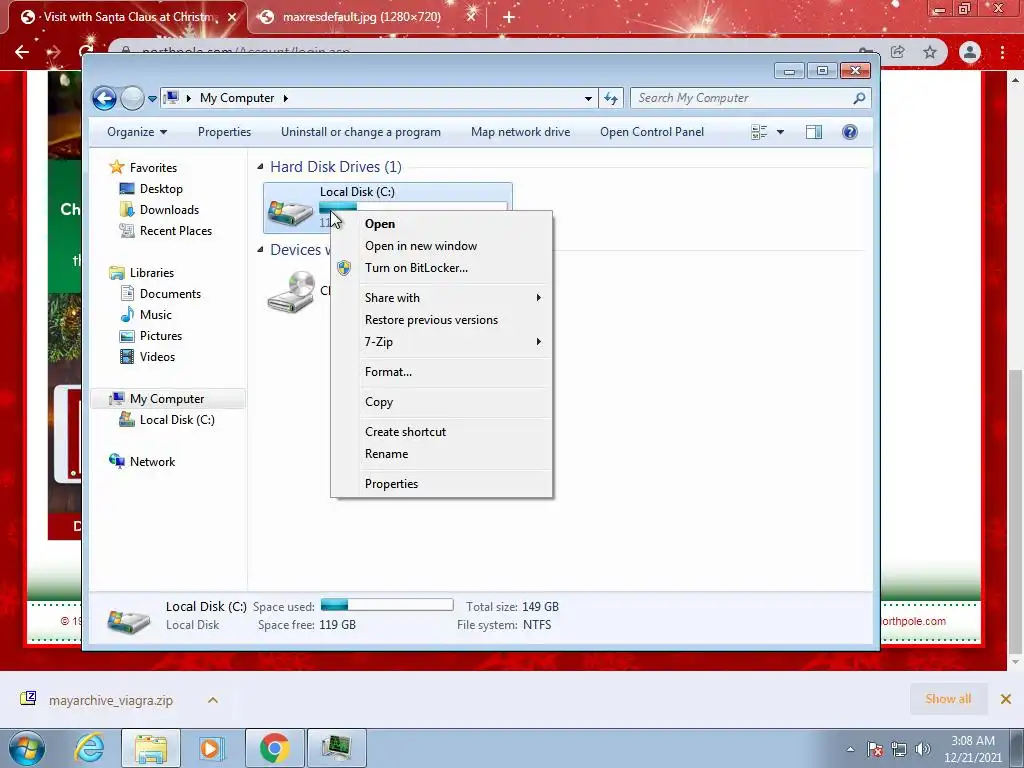Click Map network drive
Viewport: 1024px width, 768px height.
(520, 132)
